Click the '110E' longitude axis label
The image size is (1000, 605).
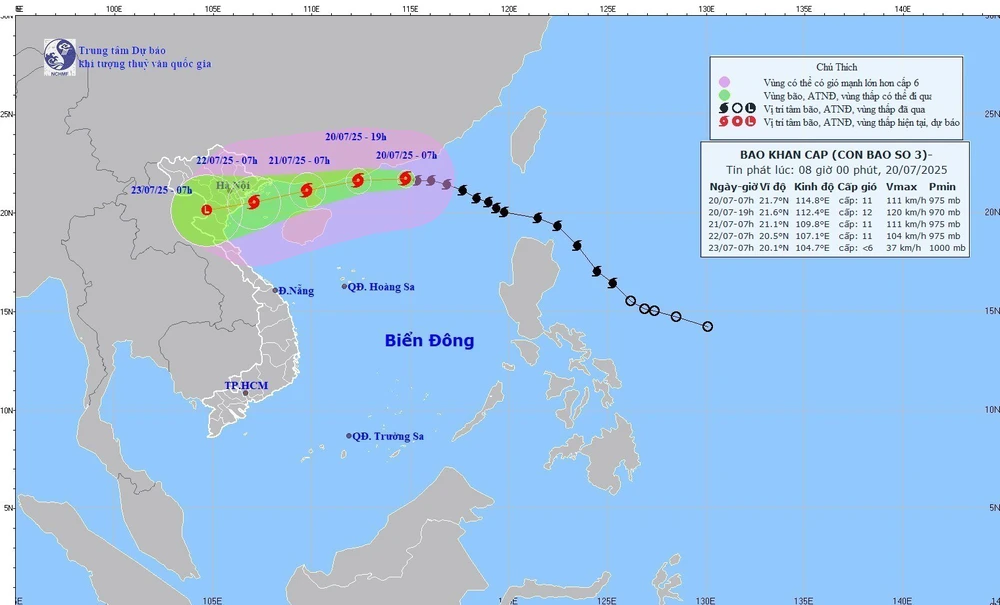coord(311,9)
